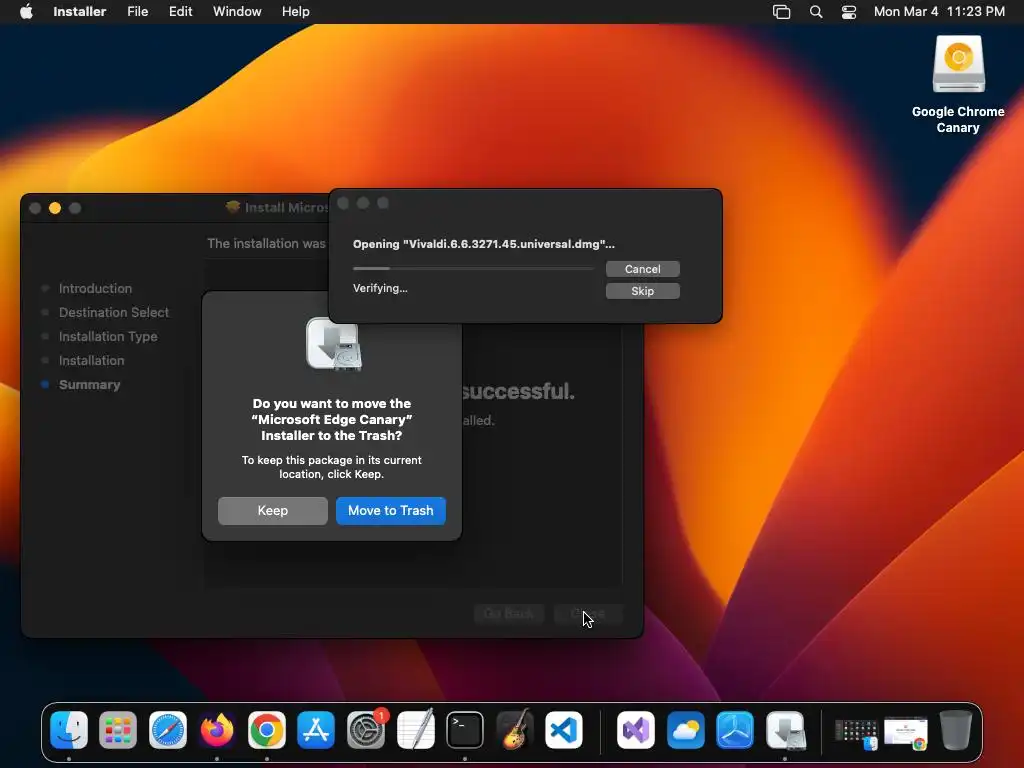Open the cloud weather app in dock
Viewport: 1024px width, 768px height.
685,729
